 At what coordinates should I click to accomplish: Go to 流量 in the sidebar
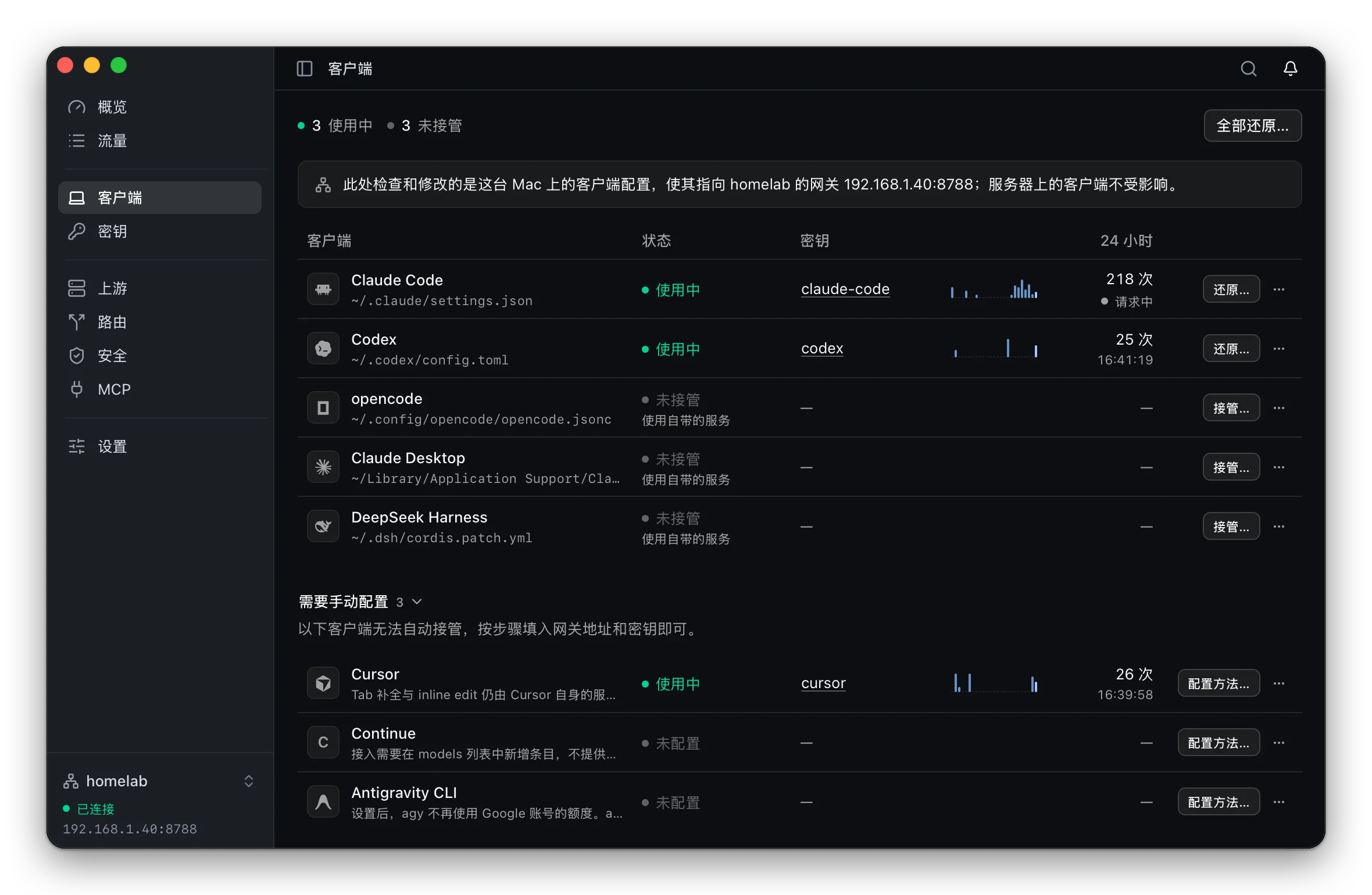click(x=160, y=141)
